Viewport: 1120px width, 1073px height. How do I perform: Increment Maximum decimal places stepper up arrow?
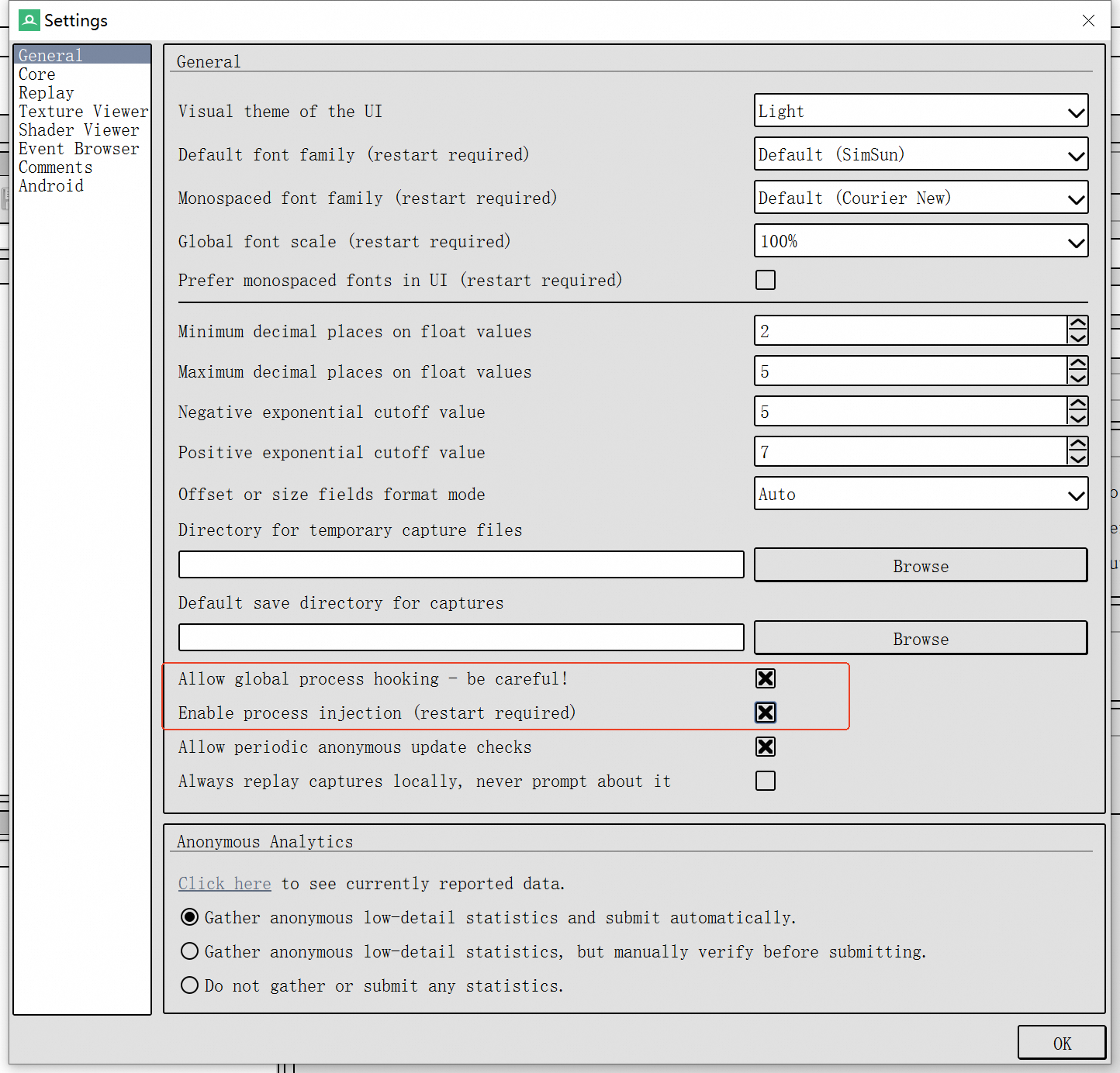click(x=1077, y=364)
